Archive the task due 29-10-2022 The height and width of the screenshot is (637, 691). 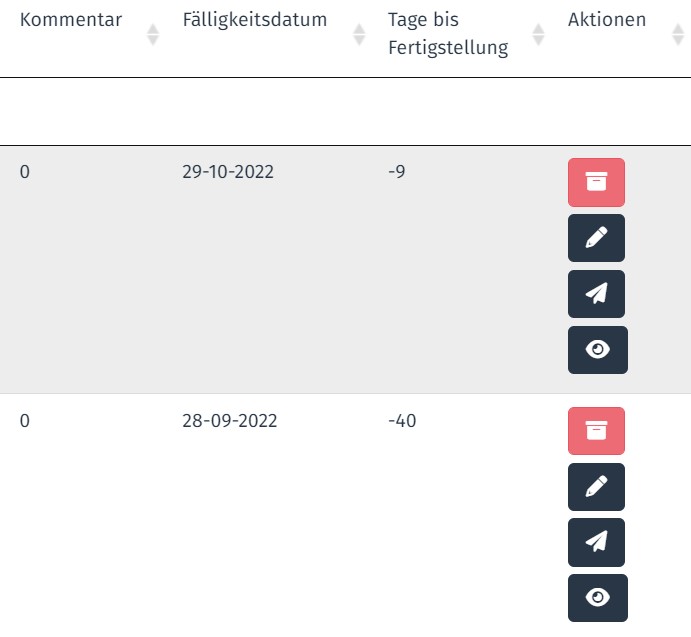(596, 182)
